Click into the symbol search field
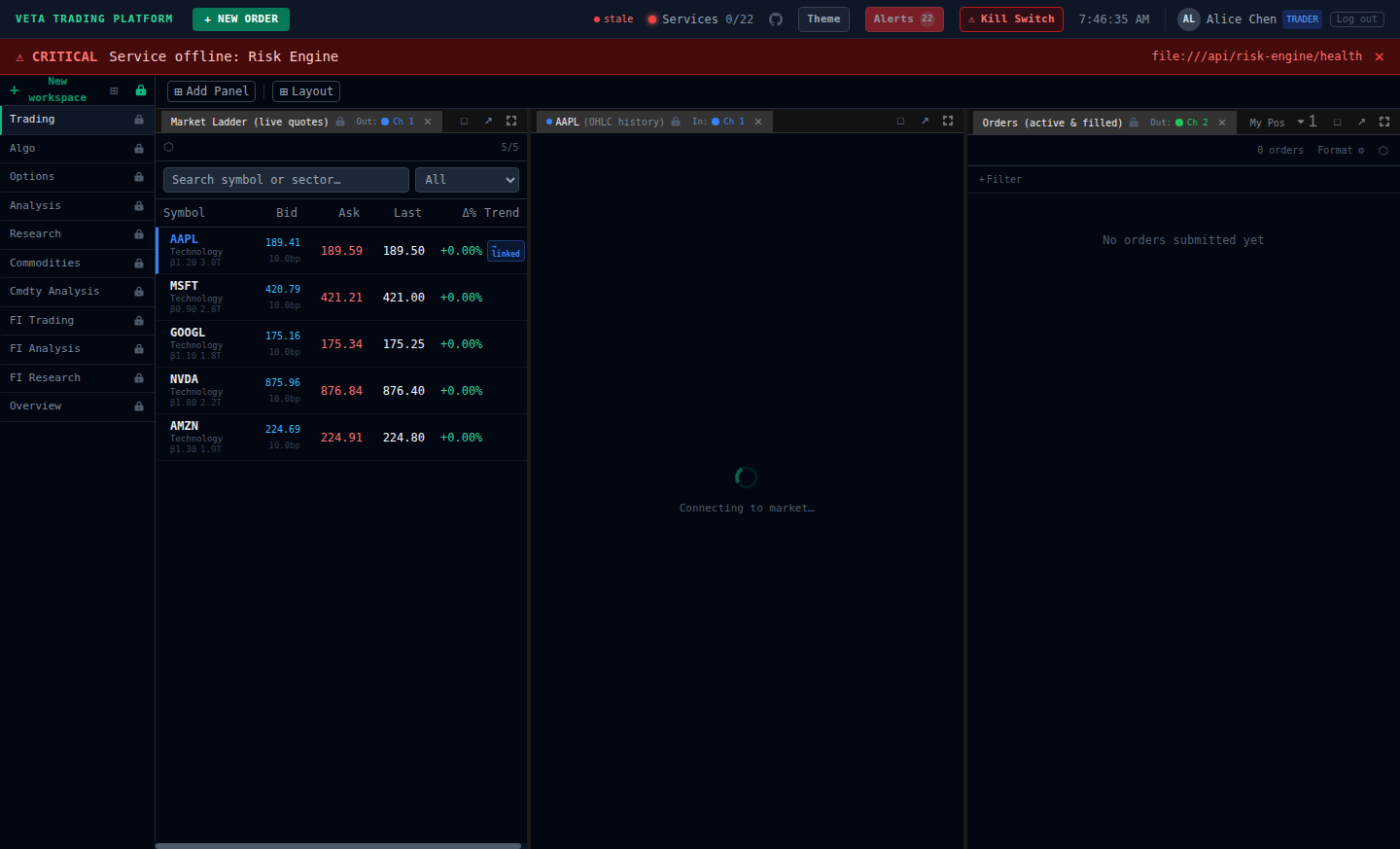This screenshot has height=849, width=1400. [x=285, y=179]
